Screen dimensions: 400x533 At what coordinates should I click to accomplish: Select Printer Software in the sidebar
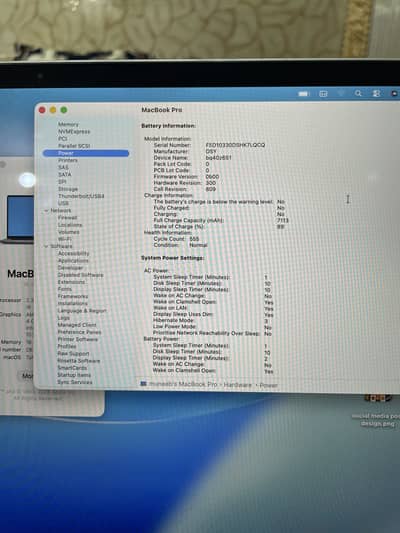[77, 339]
